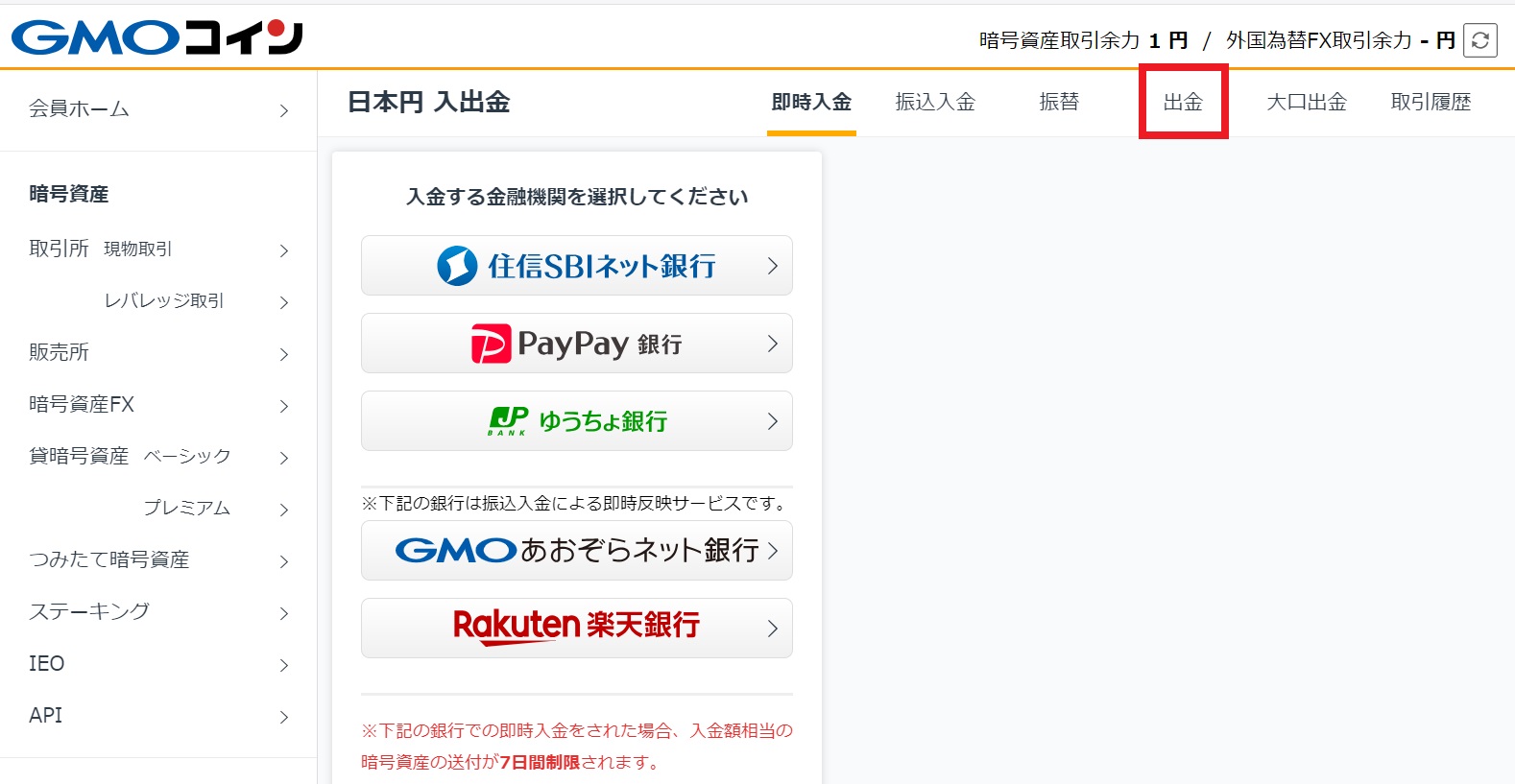Click the chevron beside ベーシック

[x=284, y=458]
